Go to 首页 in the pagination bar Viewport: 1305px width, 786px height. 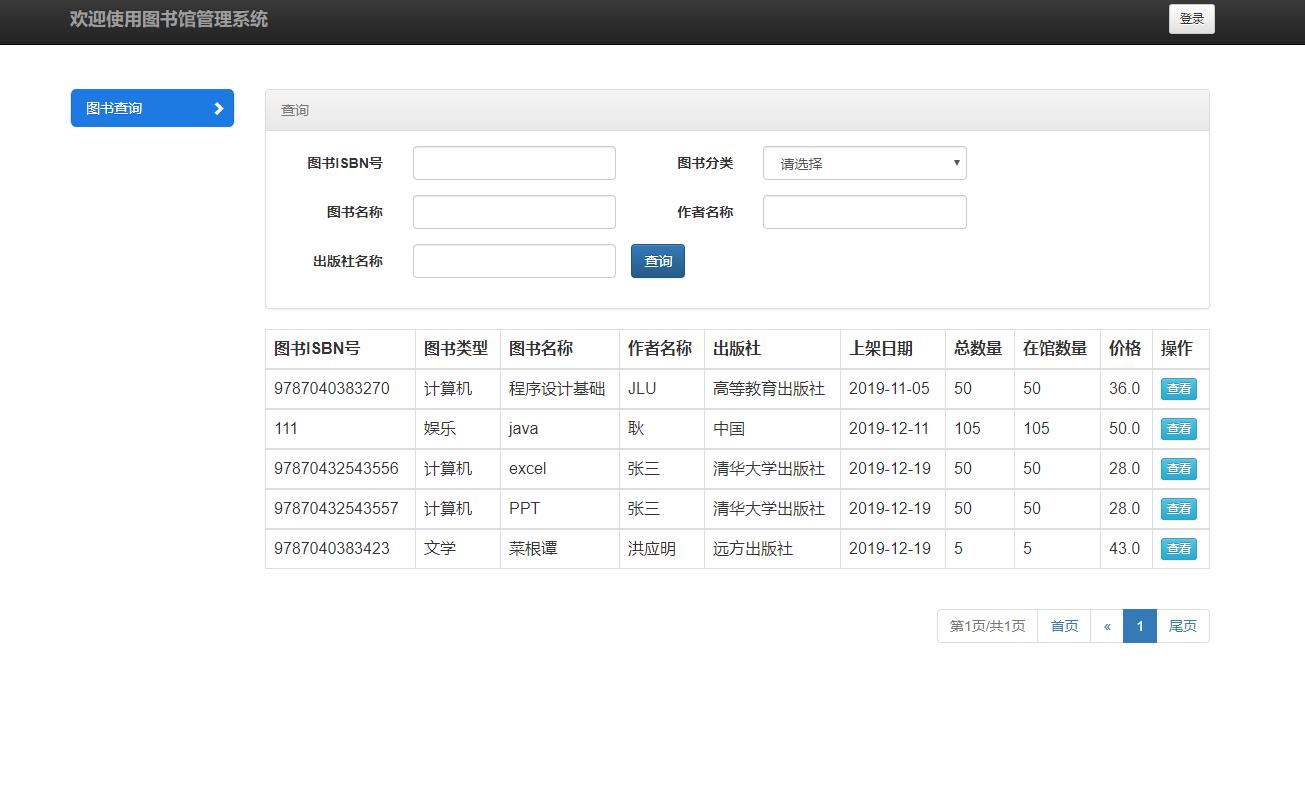click(x=1064, y=625)
